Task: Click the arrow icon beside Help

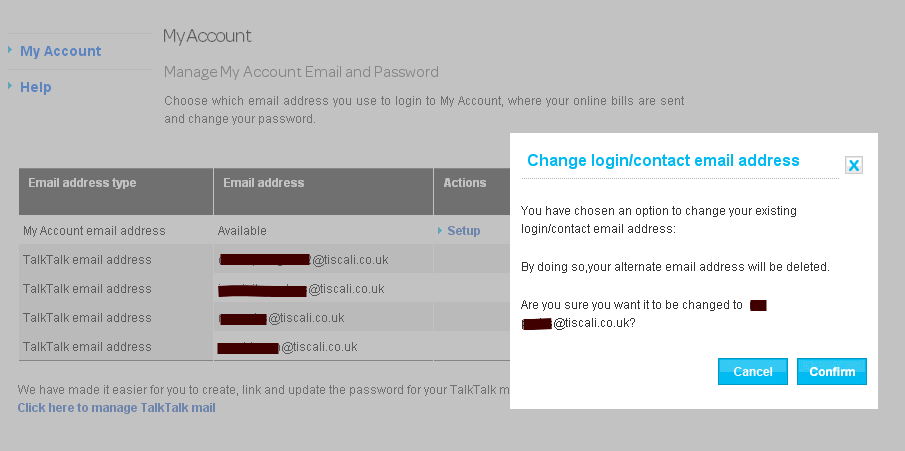Action: click(x=10, y=86)
